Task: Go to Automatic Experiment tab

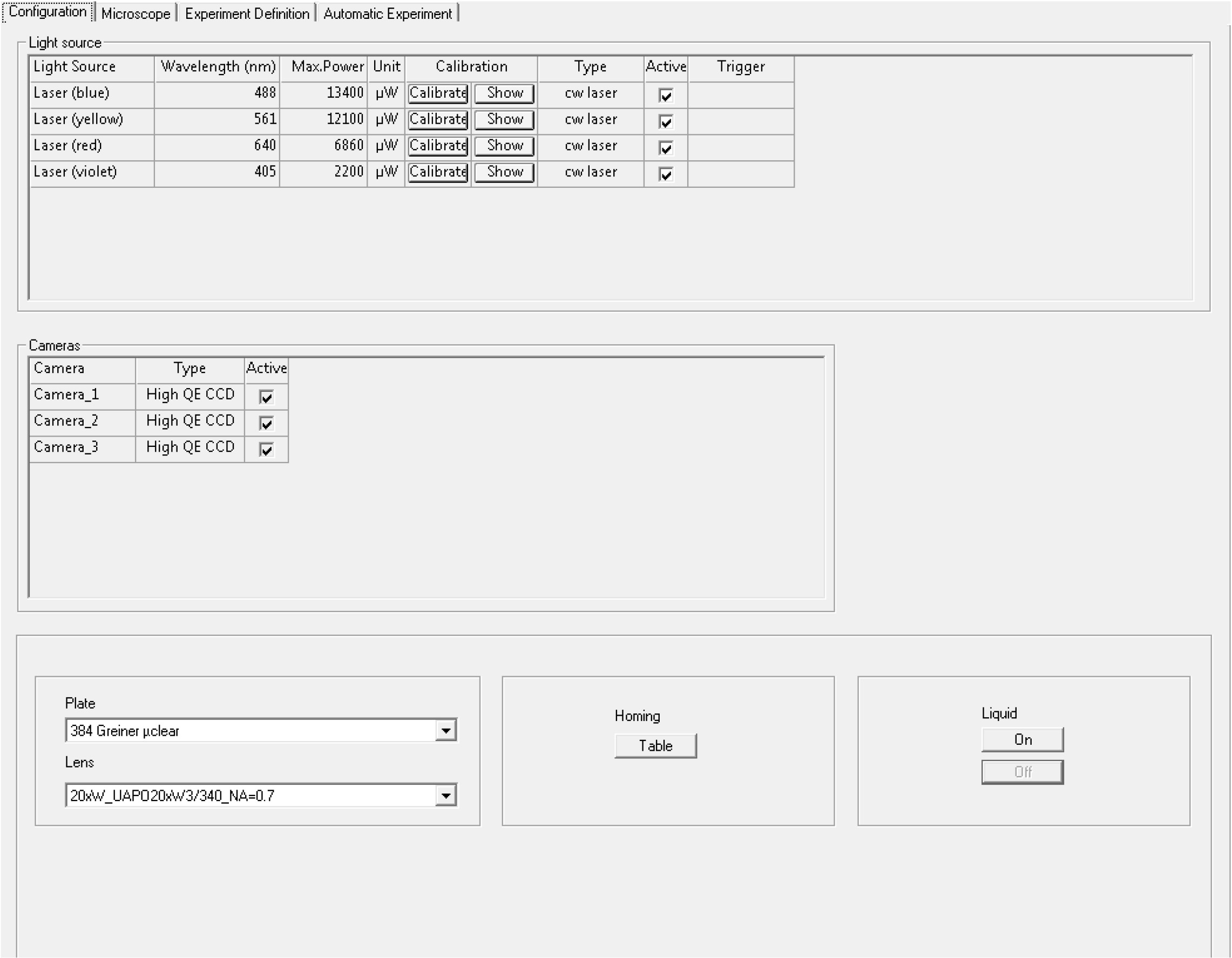Action: coord(388,13)
